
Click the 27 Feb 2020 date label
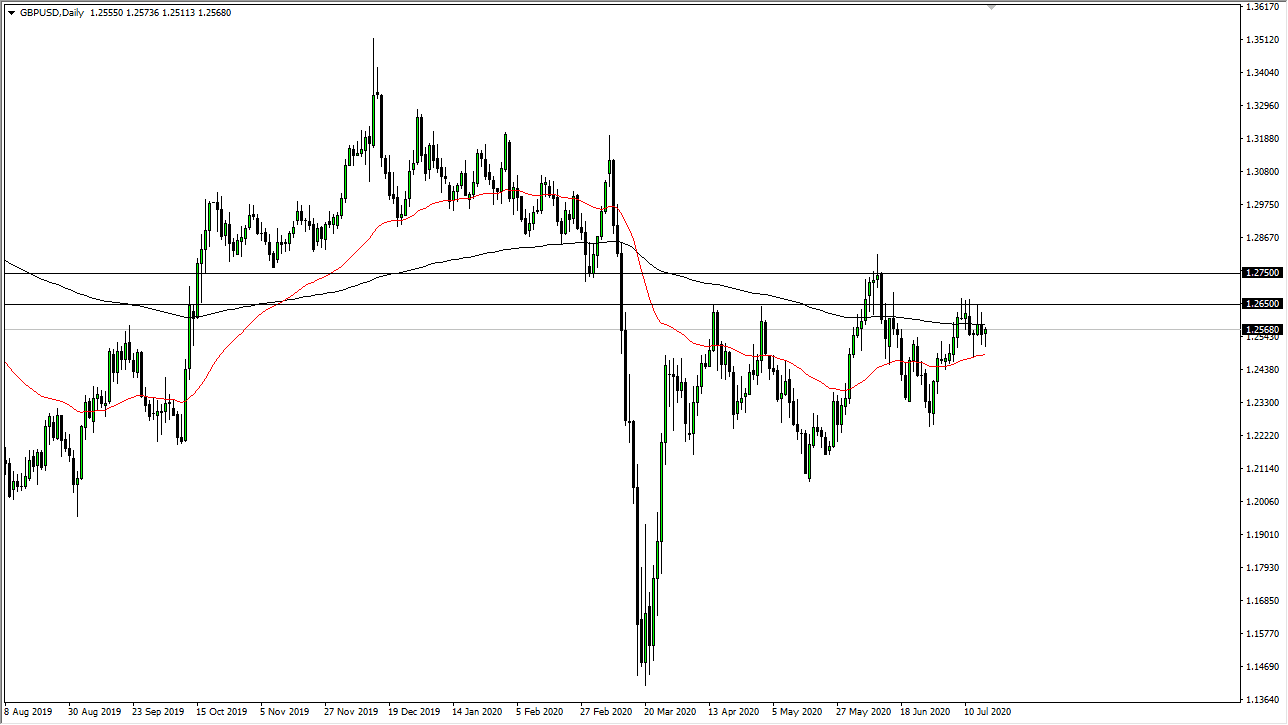(x=604, y=712)
